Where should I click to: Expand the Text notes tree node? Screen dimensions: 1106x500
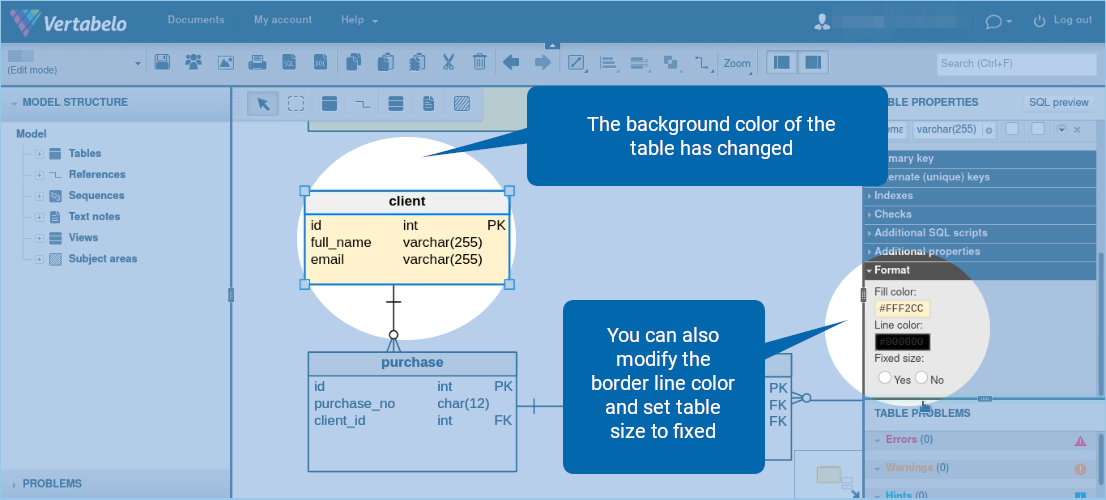(40, 217)
